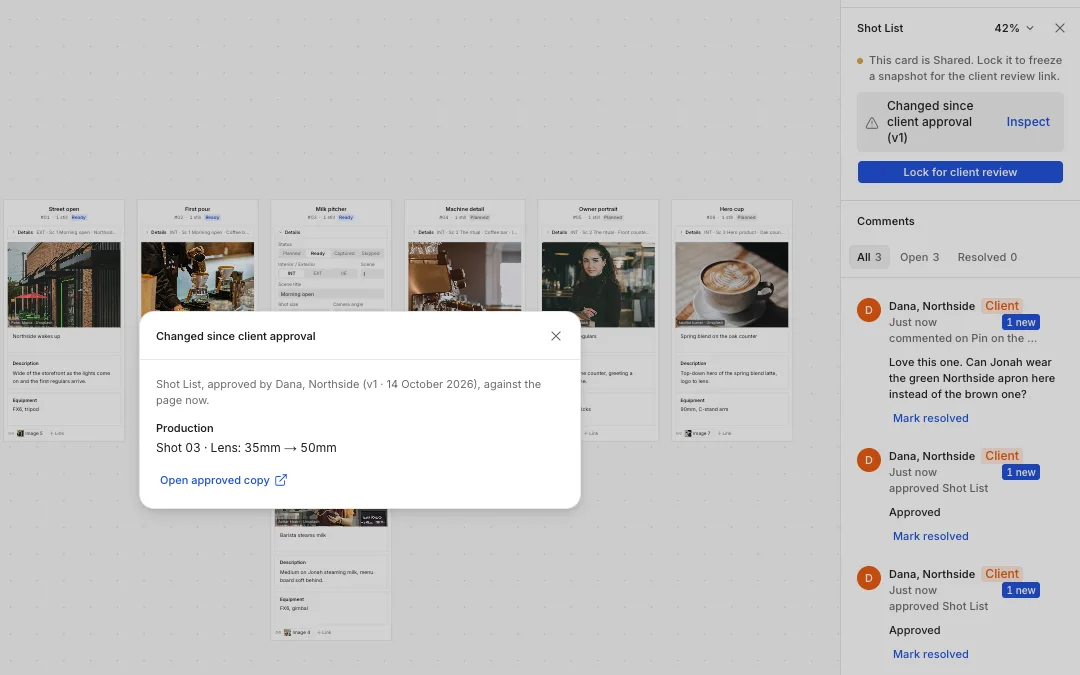Collapse Details on the Milk pitcher card
This screenshot has width=1080, height=675.
[x=331, y=232]
